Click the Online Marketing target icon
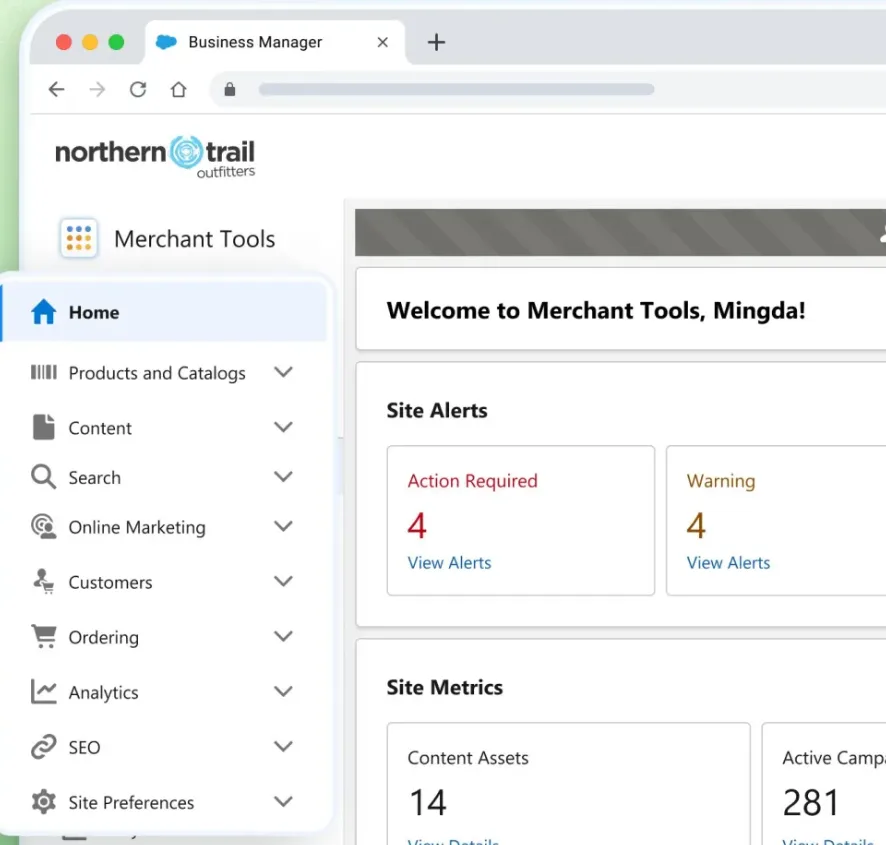Screen dimensions: 886x845 44,527
